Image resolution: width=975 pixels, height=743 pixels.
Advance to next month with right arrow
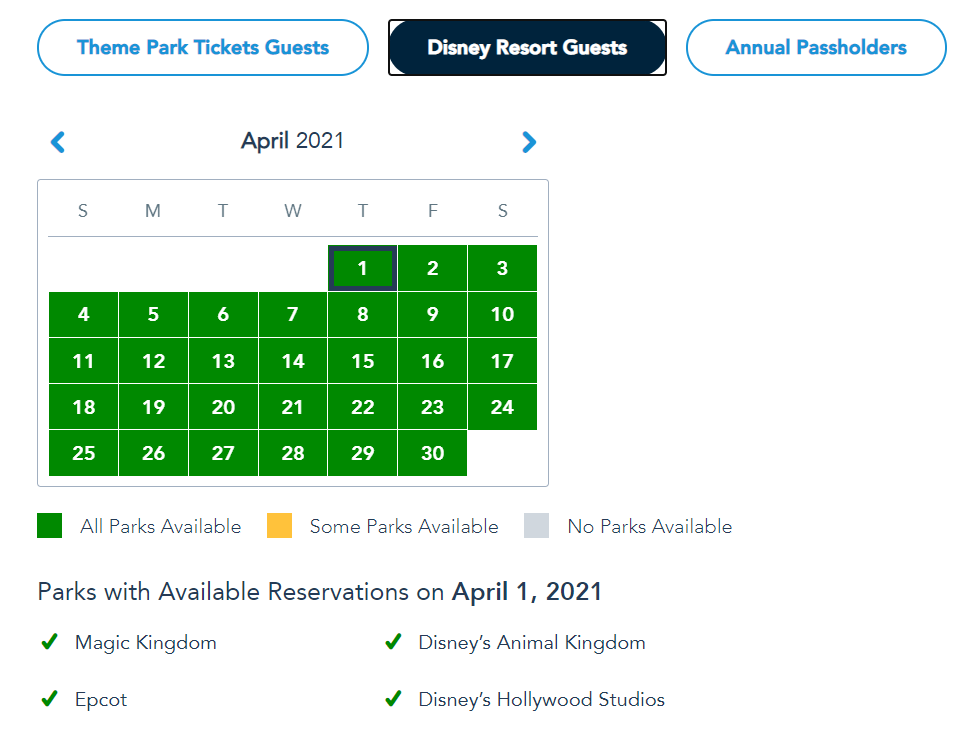pyautogui.click(x=529, y=142)
